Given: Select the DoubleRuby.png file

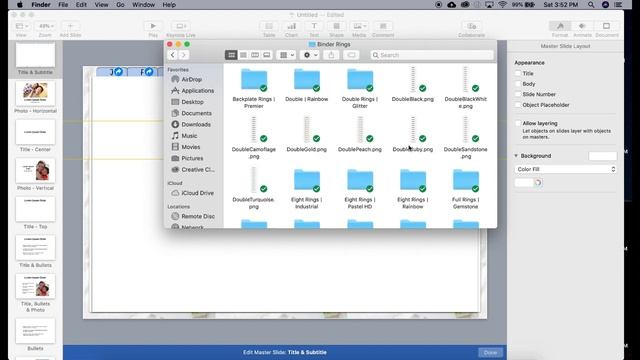Looking at the screenshot, I should 413,130.
